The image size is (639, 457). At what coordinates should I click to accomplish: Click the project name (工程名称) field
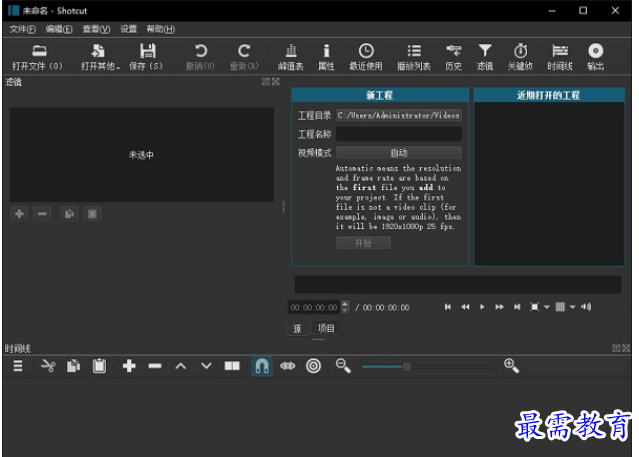click(399, 134)
